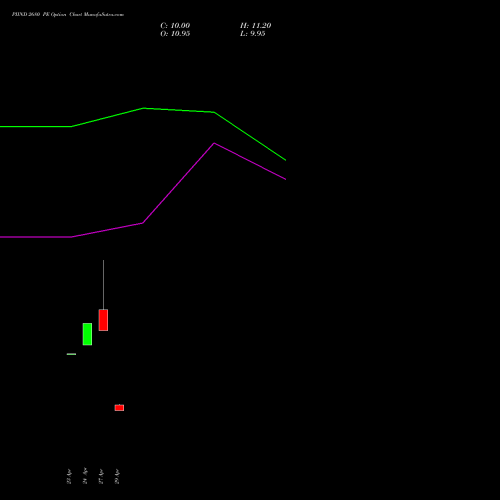The width and height of the screenshot is (500, 500).
Task: Click the purple lower band line peak
Action: click(214, 143)
